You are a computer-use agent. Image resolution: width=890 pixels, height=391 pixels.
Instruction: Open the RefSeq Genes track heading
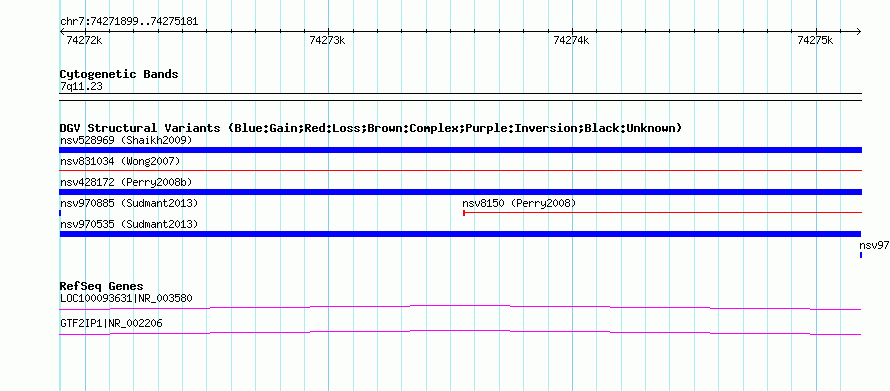tap(102, 286)
